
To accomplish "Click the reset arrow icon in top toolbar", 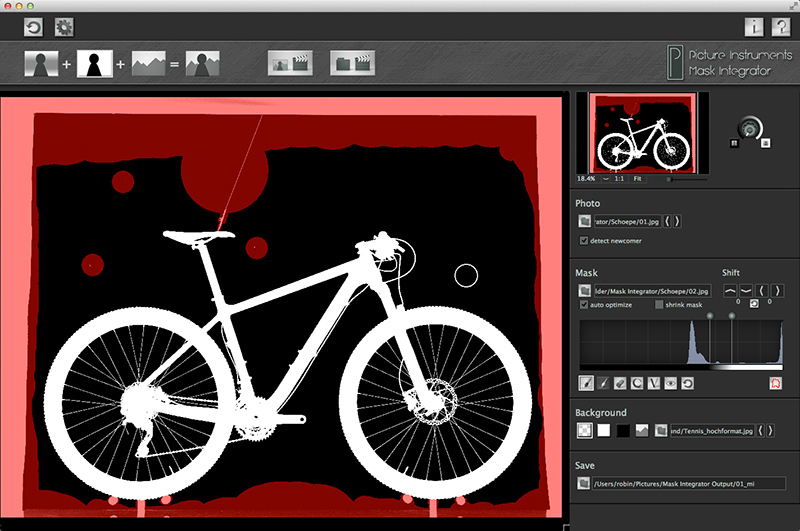I will [x=35, y=27].
